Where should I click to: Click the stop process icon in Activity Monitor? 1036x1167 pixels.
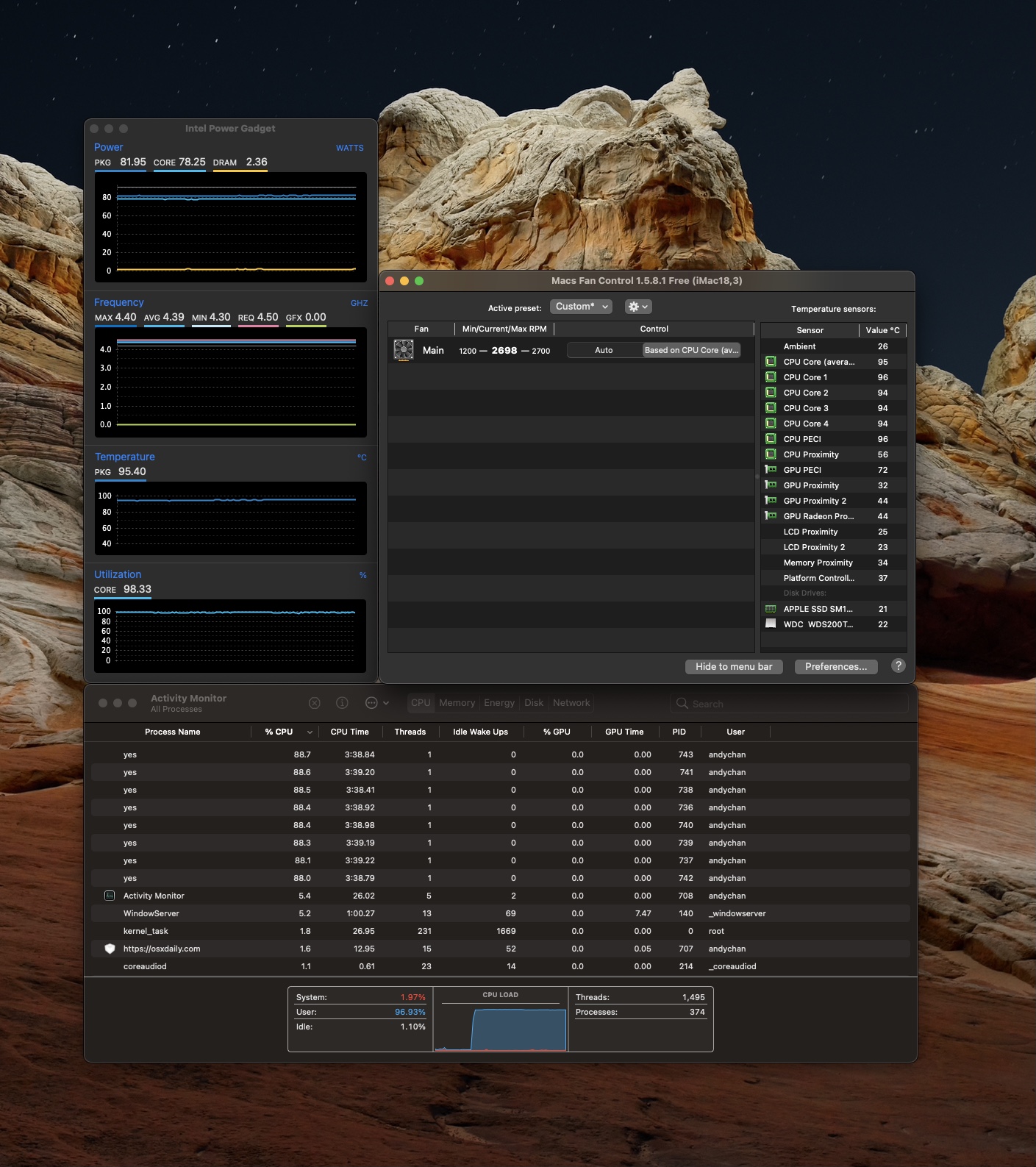315,703
